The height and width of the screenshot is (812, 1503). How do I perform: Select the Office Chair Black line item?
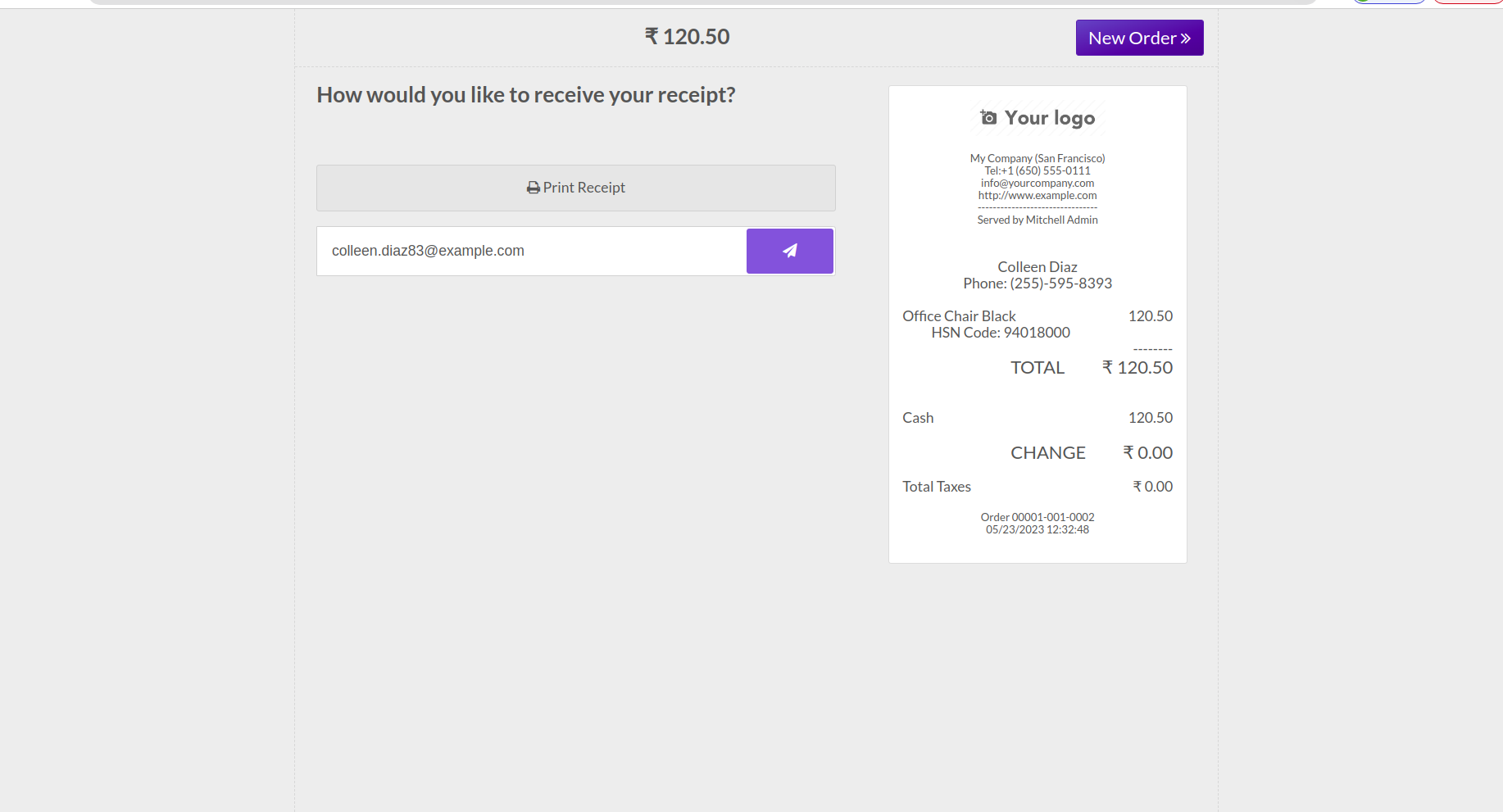[959, 316]
